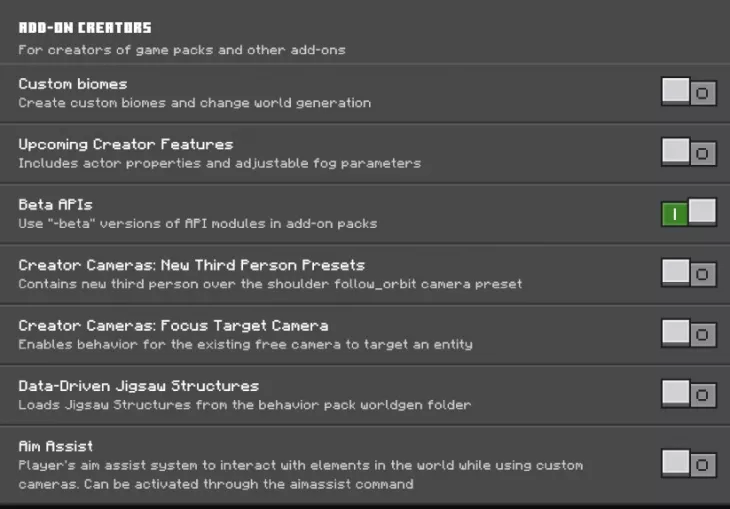This screenshot has height=509, width=730.
Task: Toggle Data-Driven Jigsaw Structures on
Action: 689,394
